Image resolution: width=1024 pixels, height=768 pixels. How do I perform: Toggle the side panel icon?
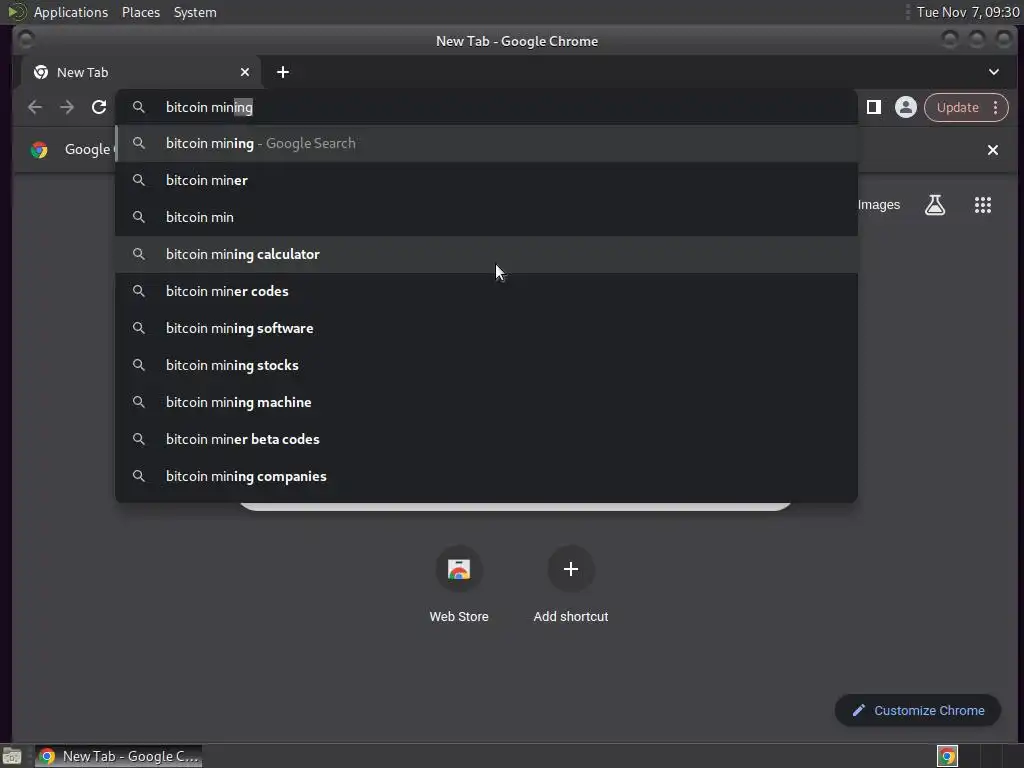tap(873, 107)
